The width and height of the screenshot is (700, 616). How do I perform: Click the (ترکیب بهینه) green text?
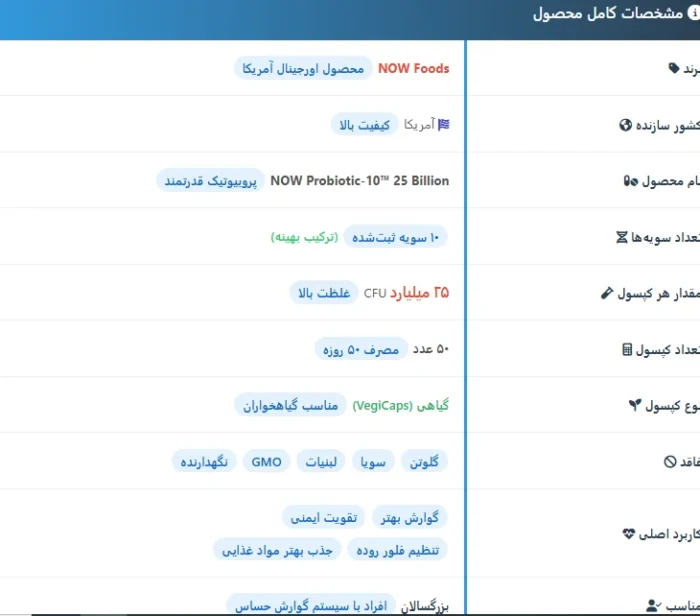304,237
